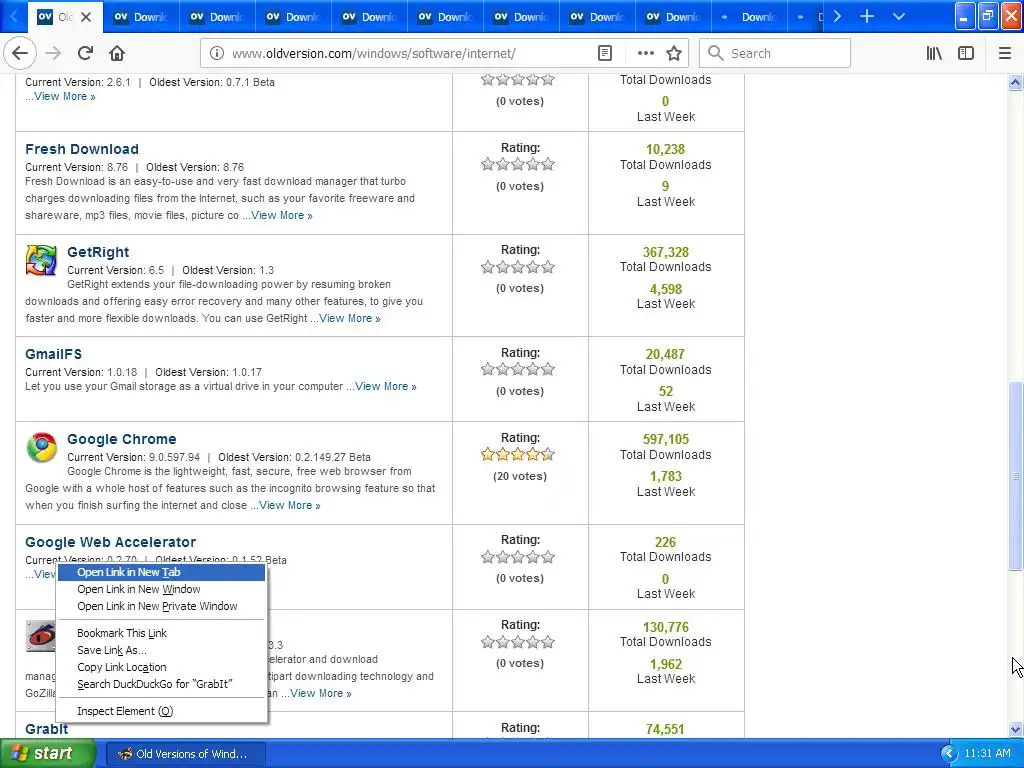
Task: Select Save Link As...
Action: [161, 650]
